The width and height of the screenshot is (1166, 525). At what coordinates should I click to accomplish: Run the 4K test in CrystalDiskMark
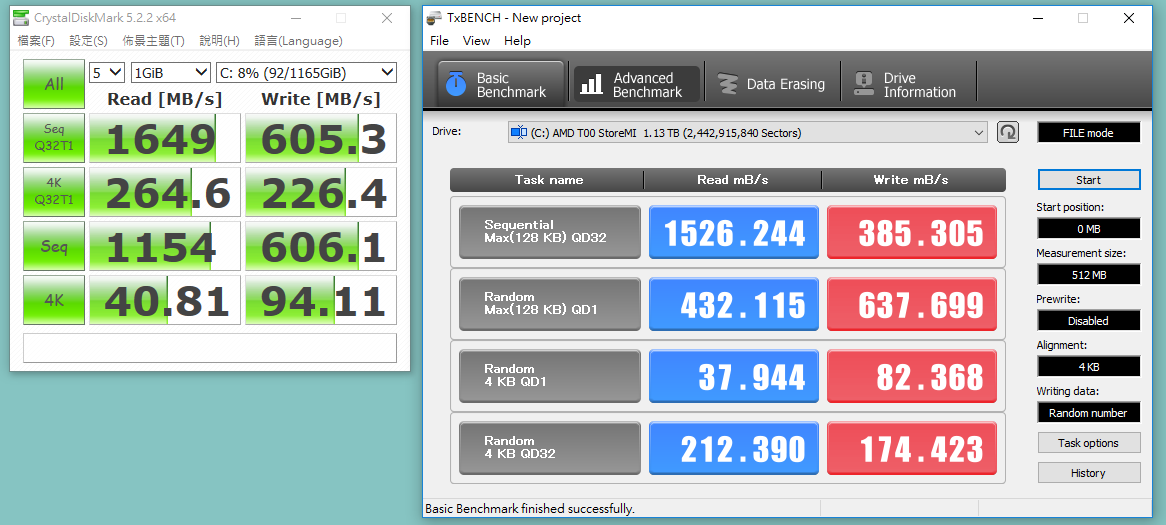click(54, 300)
